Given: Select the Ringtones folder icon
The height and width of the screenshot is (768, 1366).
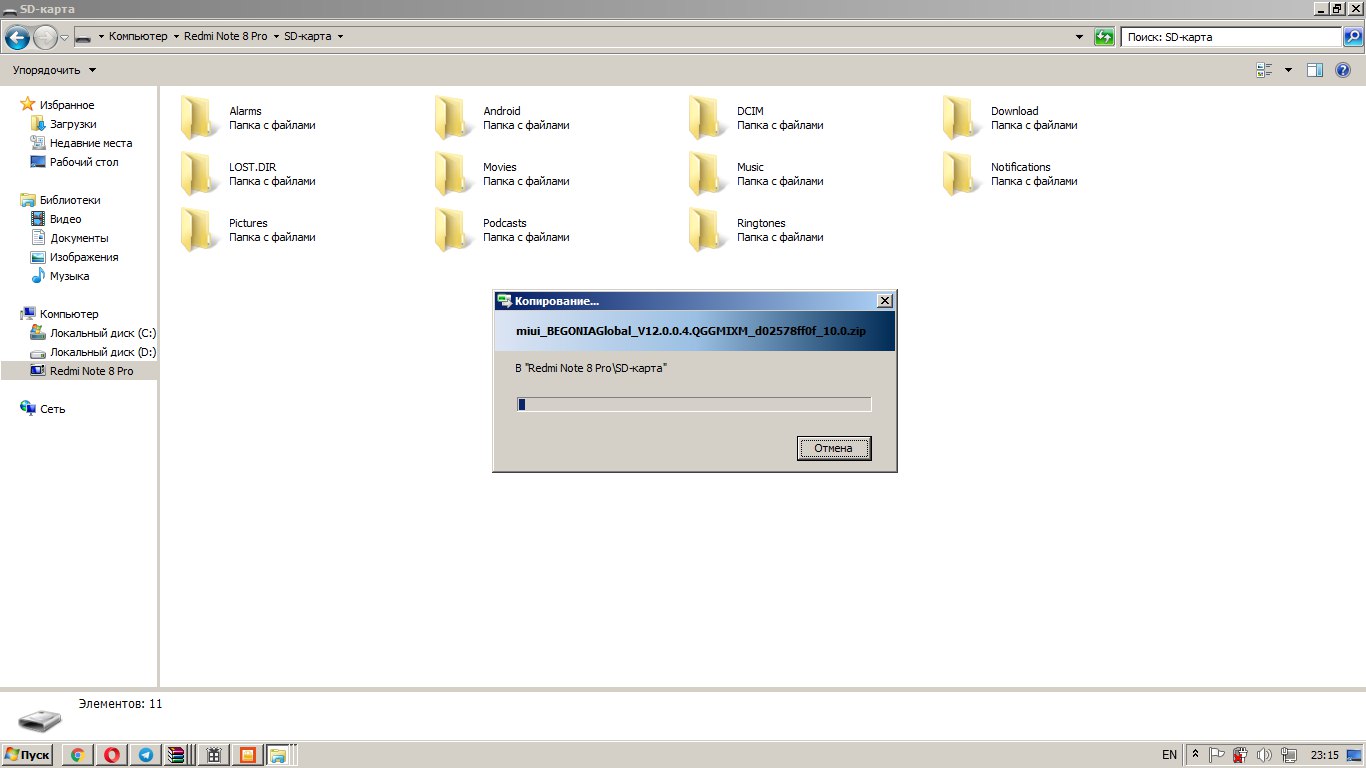Looking at the screenshot, I should [708, 230].
